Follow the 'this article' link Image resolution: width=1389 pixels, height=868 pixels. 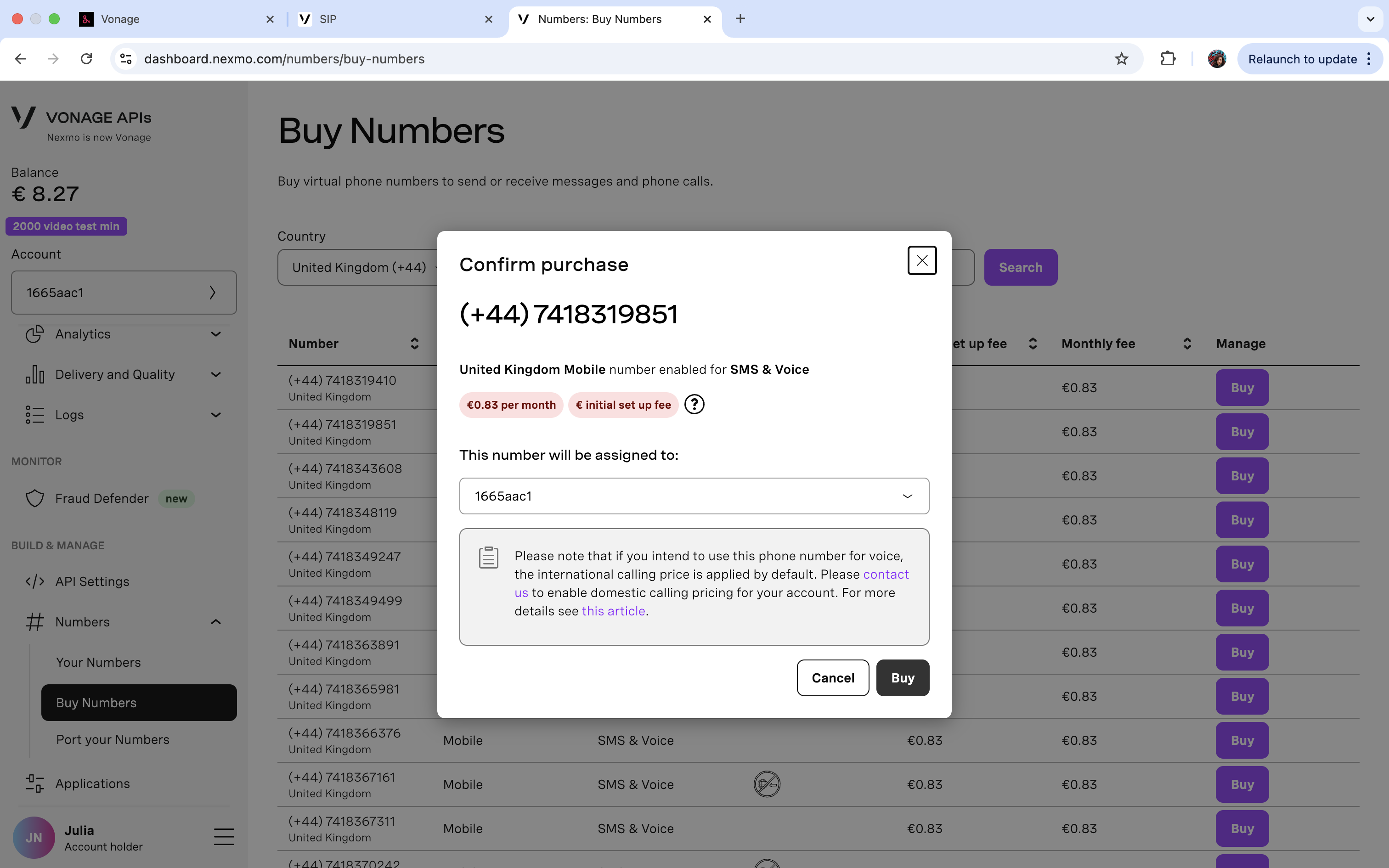613,611
